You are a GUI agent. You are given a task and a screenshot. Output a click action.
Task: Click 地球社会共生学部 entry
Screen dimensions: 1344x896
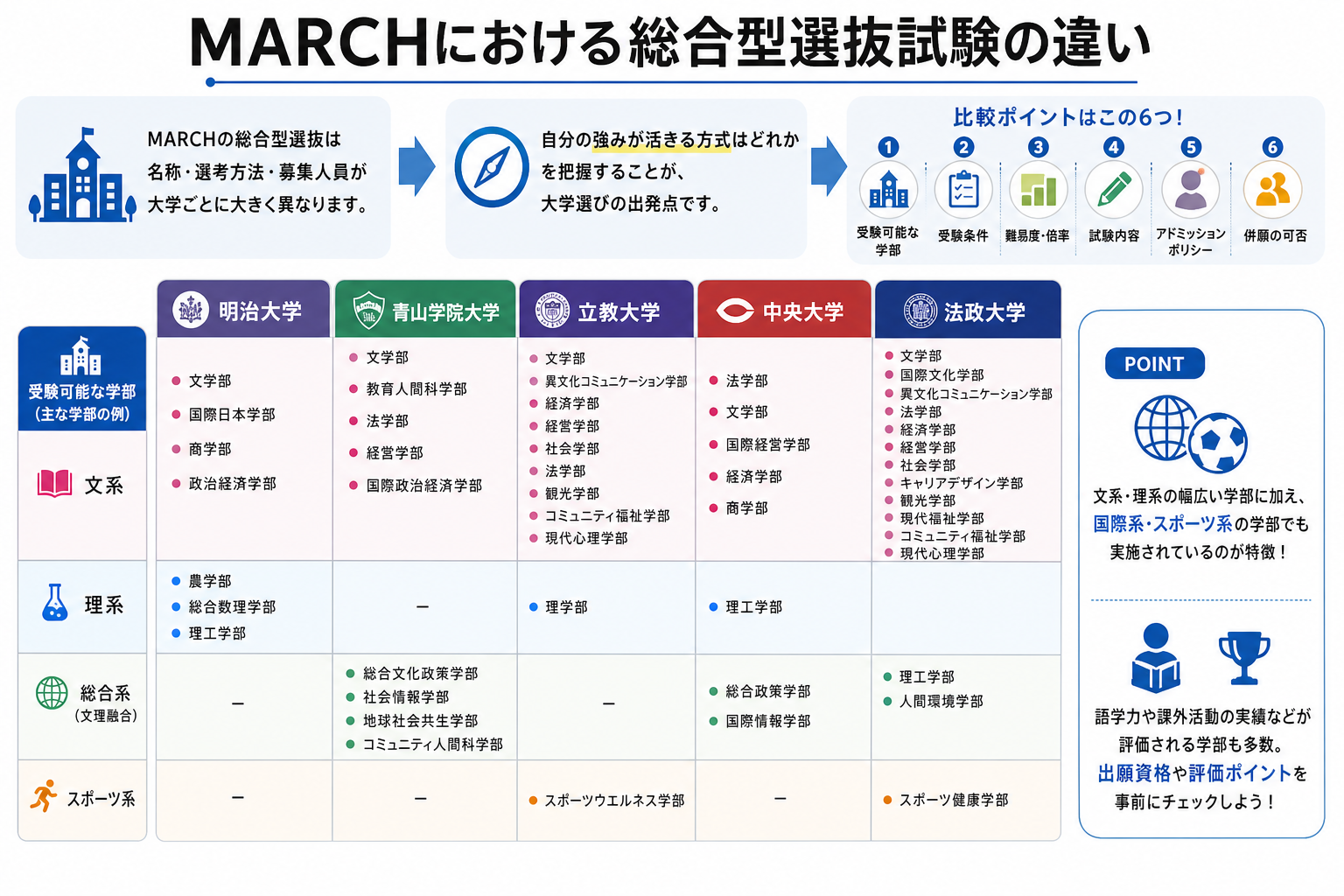click(x=421, y=721)
